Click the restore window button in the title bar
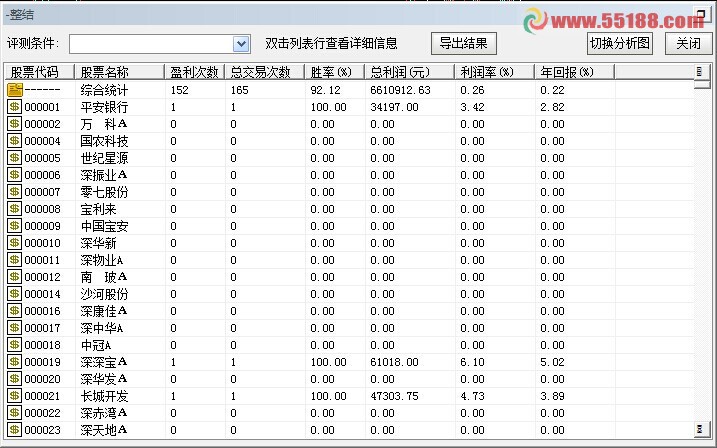717x448 pixels. (701, 14)
